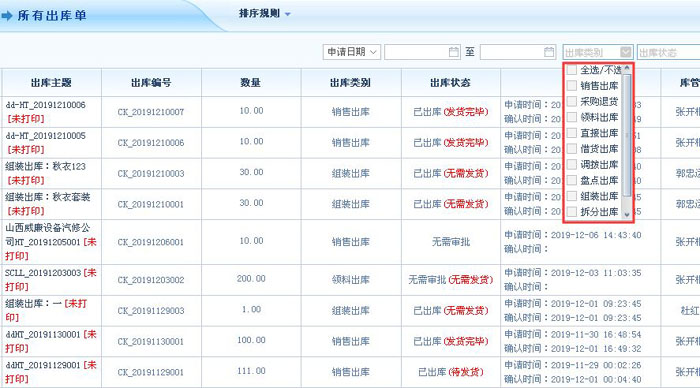
Task: Open outbound order CK_20191210007
Action: [x=151, y=112]
